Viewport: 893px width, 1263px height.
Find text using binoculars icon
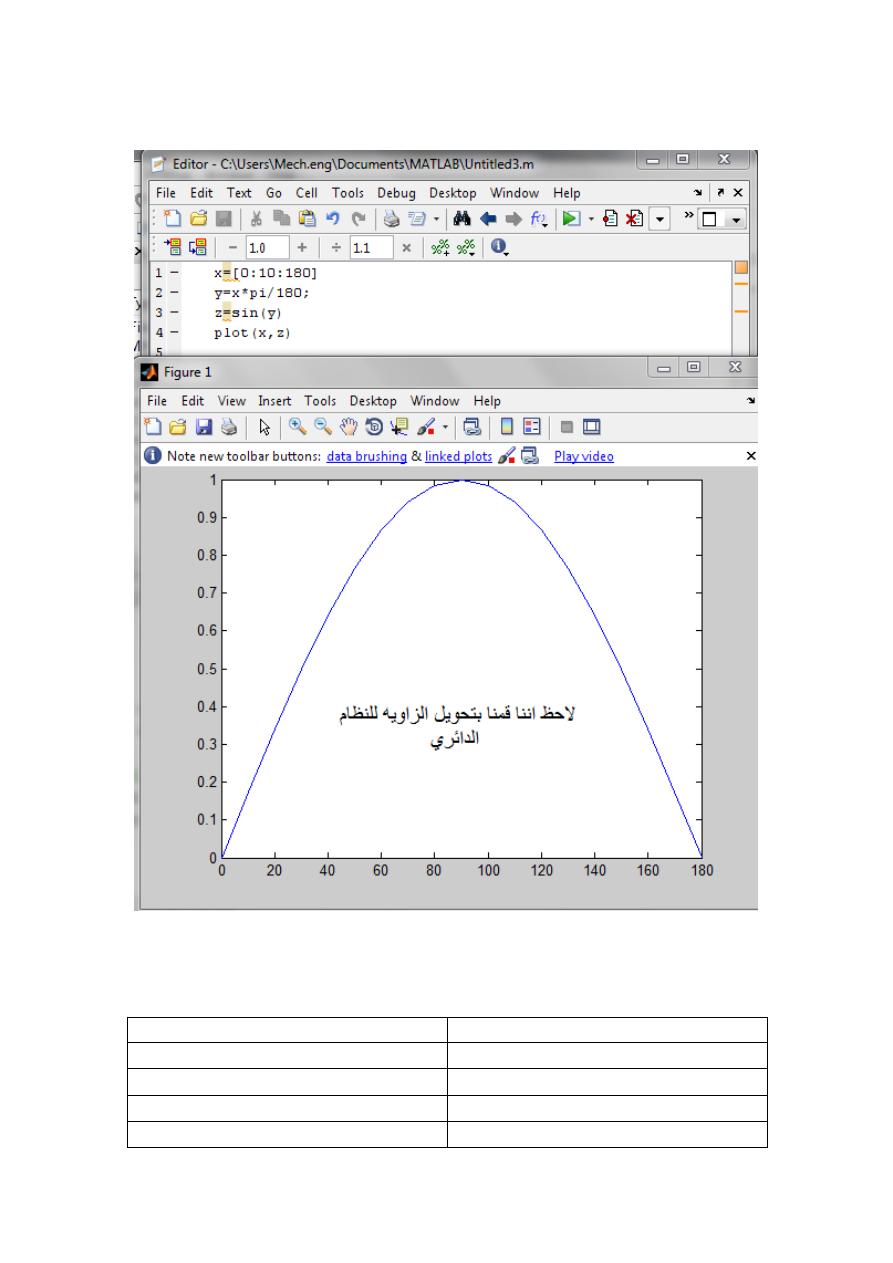click(462, 218)
